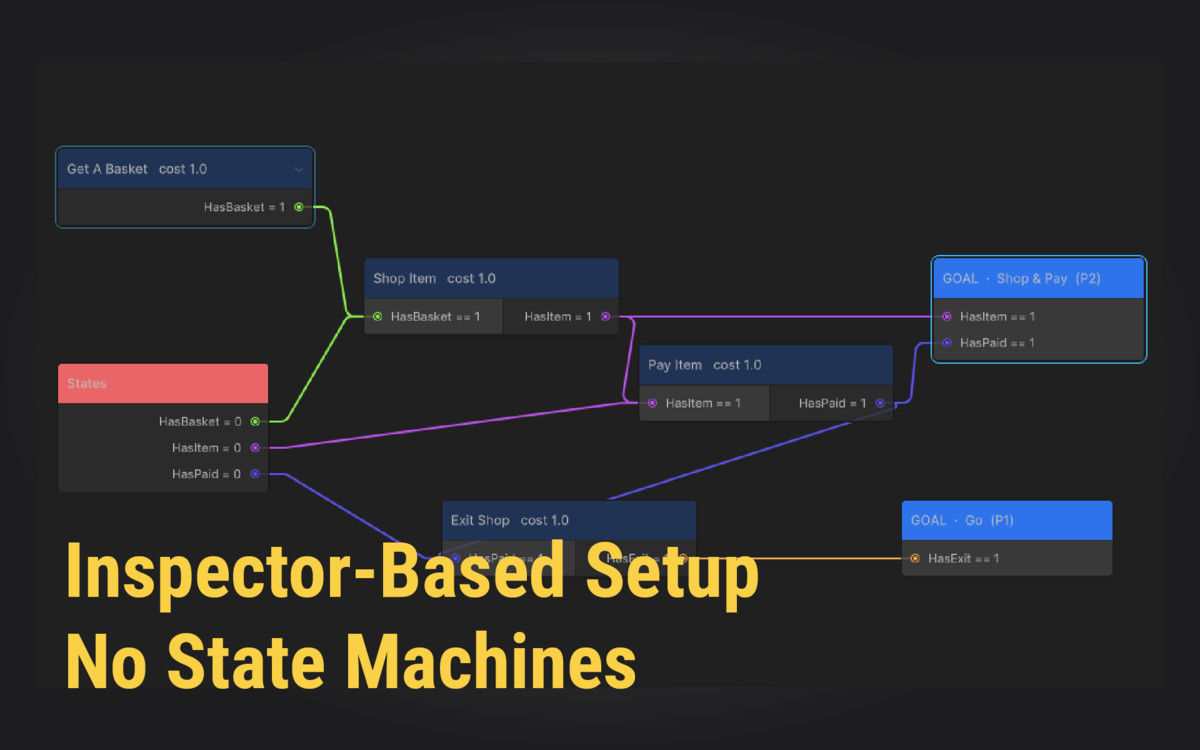This screenshot has height=750, width=1200.
Task: Click HasItem = 0 port on States node
Action: coord(255,448)
